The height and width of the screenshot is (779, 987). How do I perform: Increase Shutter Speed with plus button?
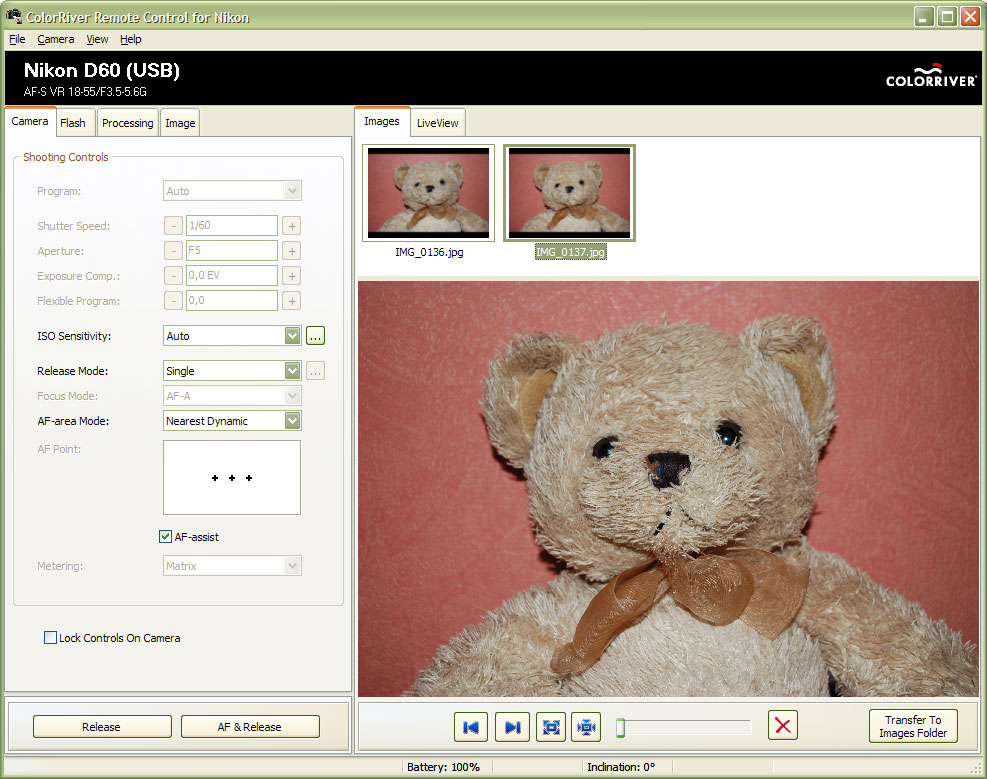(291, 226)
